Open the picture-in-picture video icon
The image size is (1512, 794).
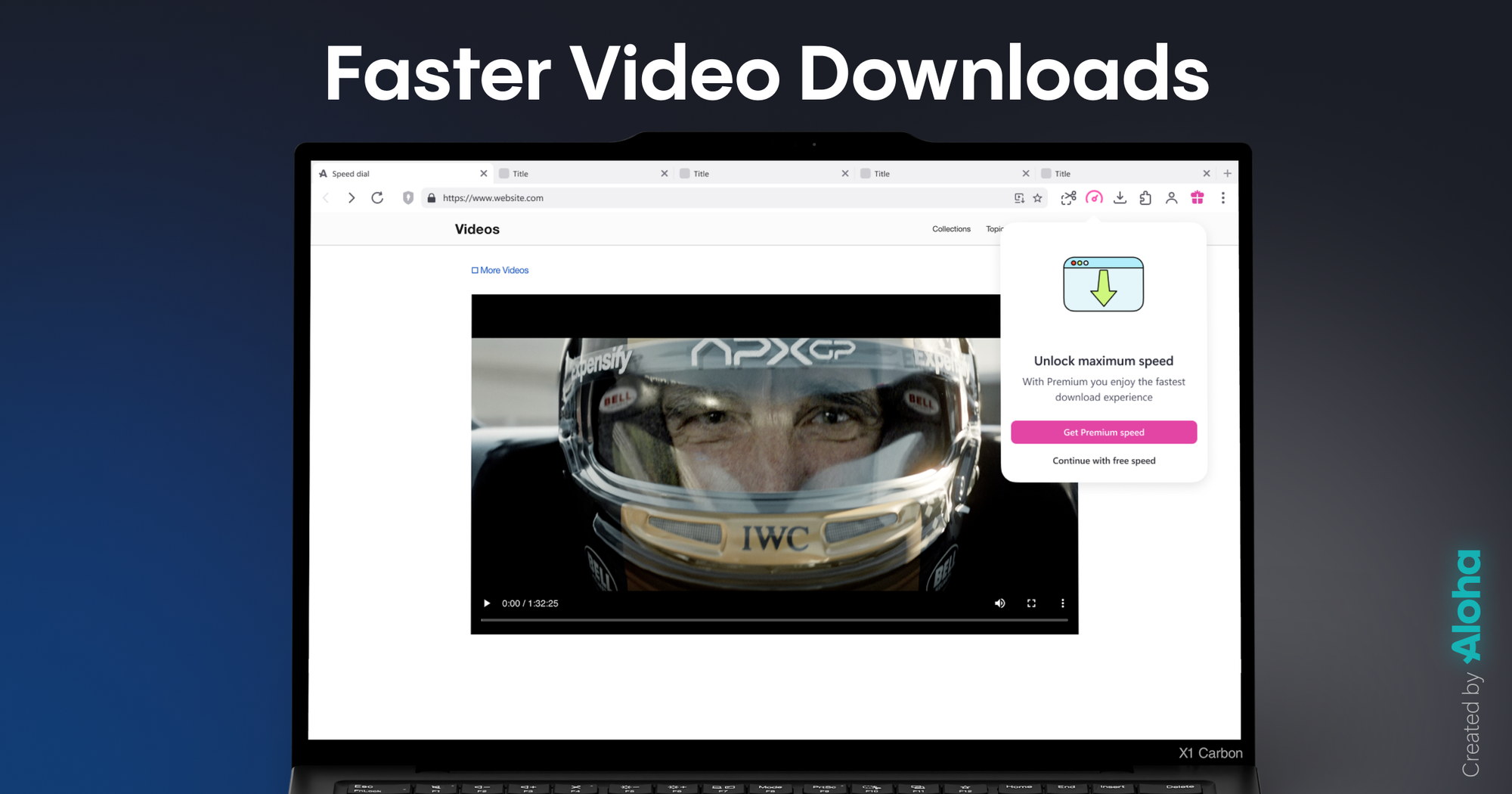click(1018, 197)
